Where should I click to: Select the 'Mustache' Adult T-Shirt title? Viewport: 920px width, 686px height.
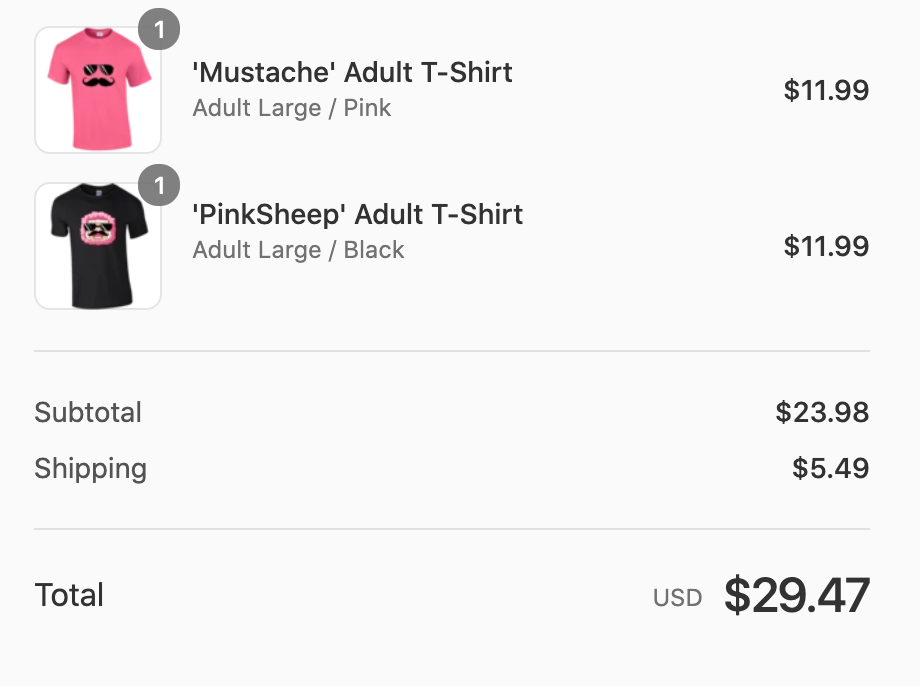[352, 73]
